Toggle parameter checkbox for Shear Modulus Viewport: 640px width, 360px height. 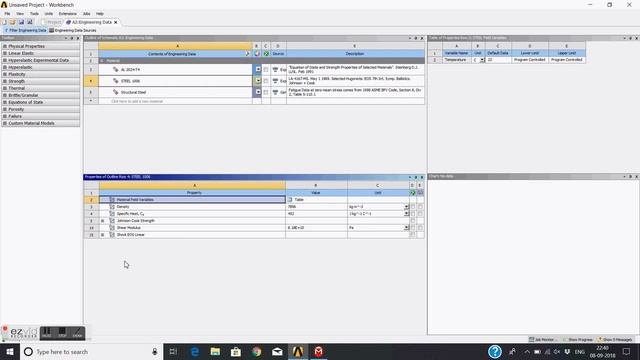(420, 228)
